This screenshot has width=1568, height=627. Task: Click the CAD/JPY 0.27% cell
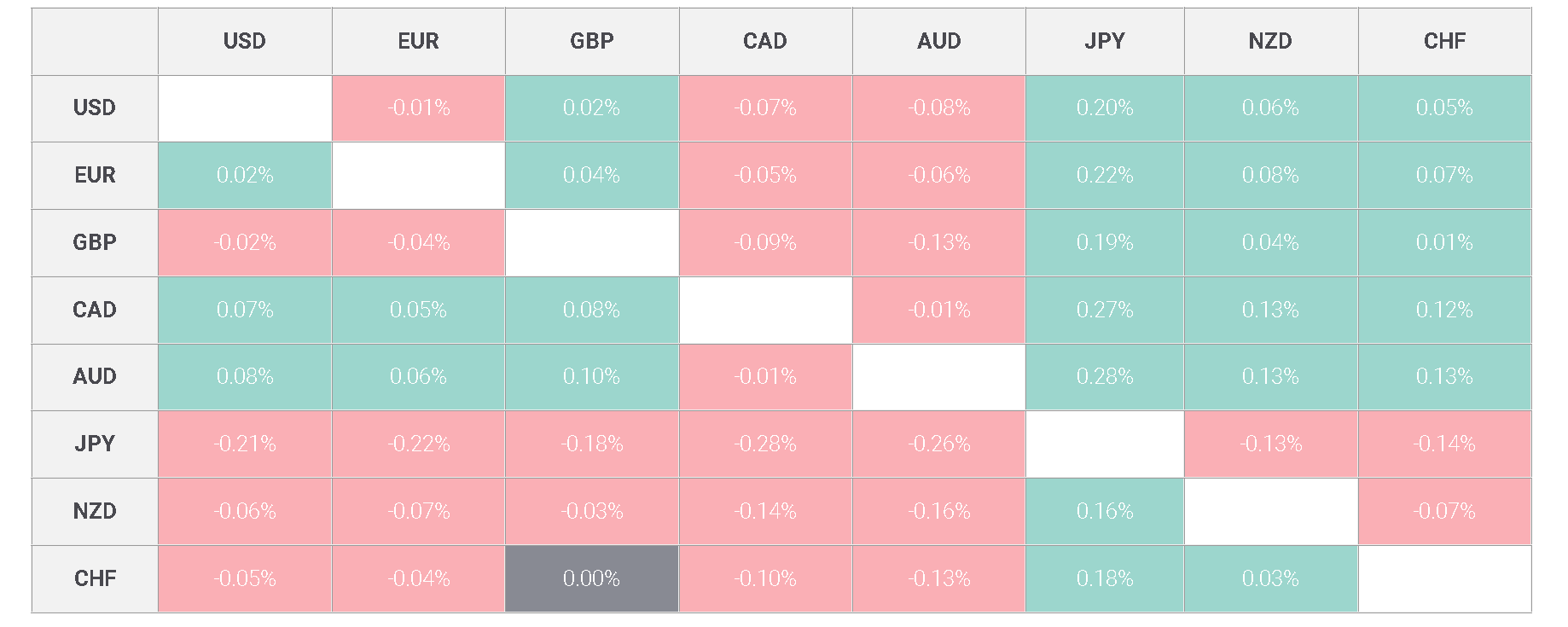coord(1105,310)
